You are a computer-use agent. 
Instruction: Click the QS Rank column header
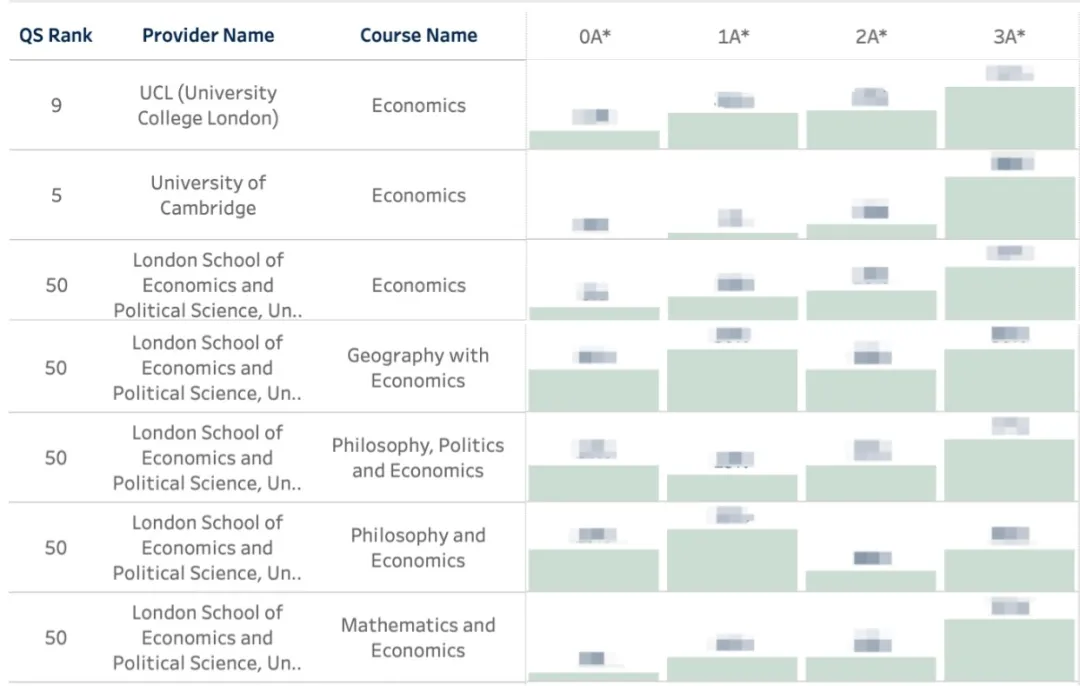[x=56, y=35]
